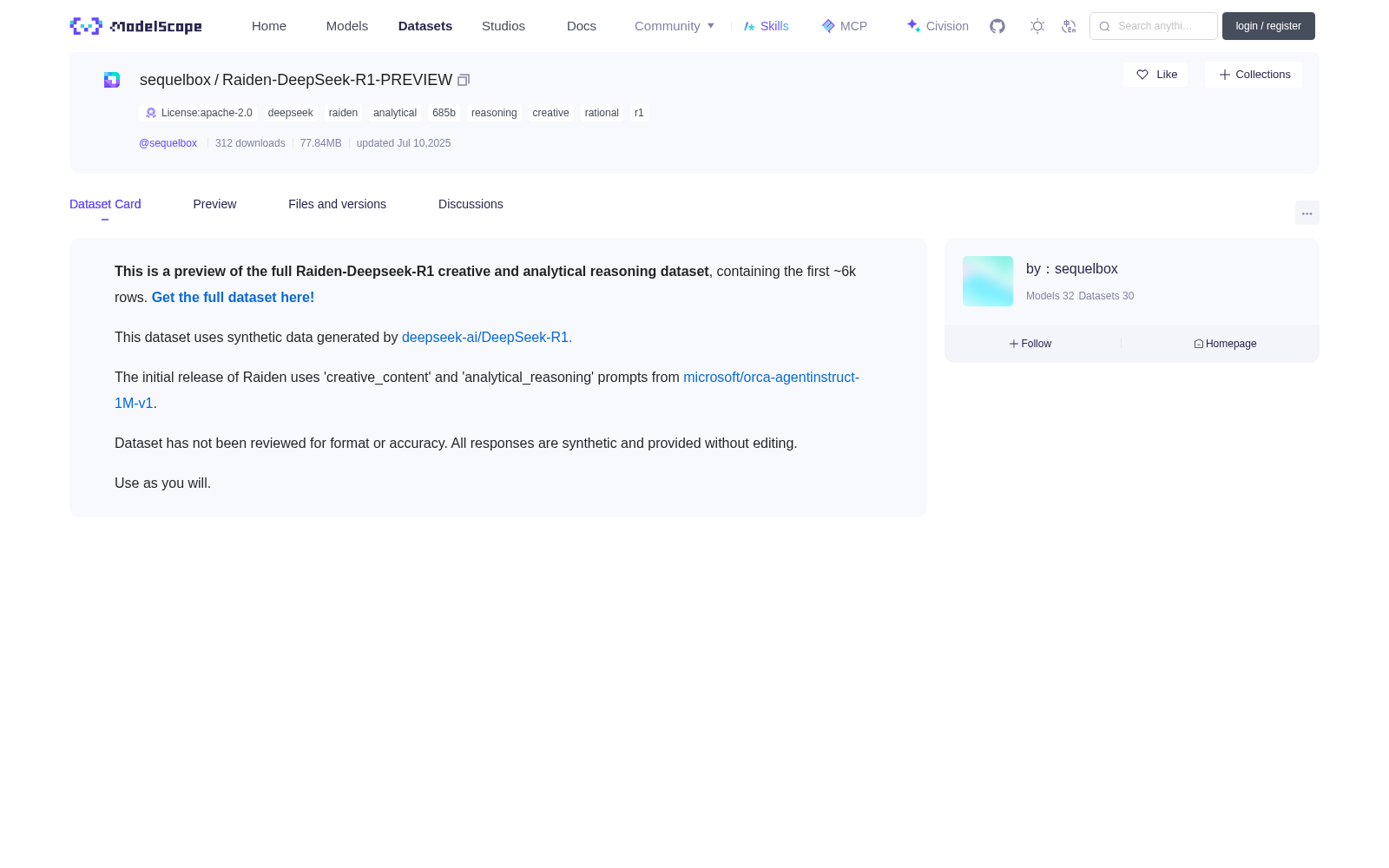Click the sequelbox author avatar thumbnail
This screenshot has width=1389, height=868.
(x=988, y=281)
